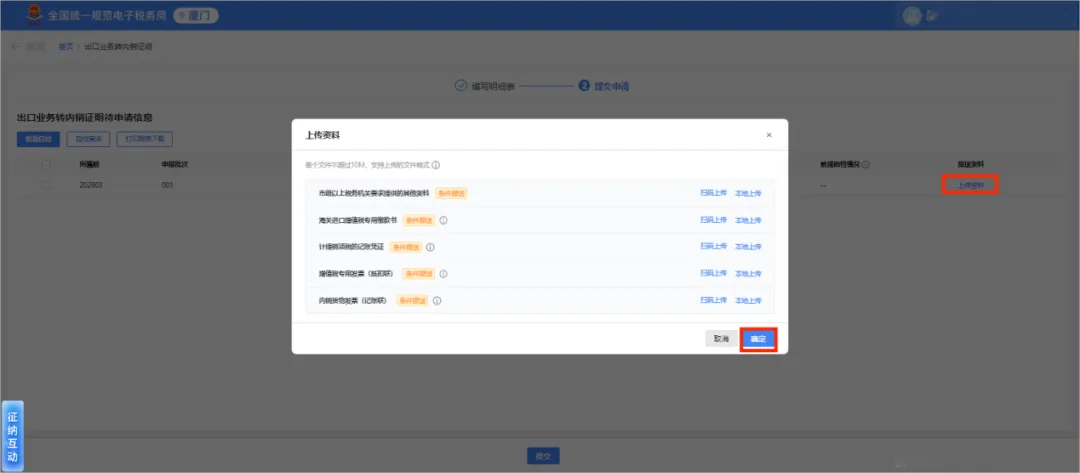Image resolution: width=1080 pixels, height=473 pixels.
Task: Close the 上传资料 dialog with X
Action: tap(769, 135)
